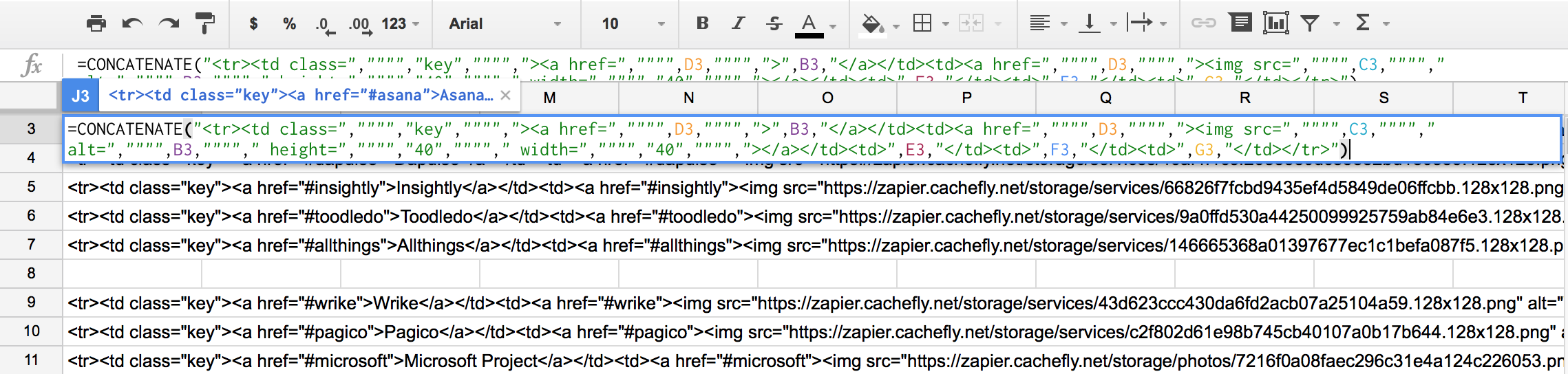Open the fill color bucket

coord(872,24)
